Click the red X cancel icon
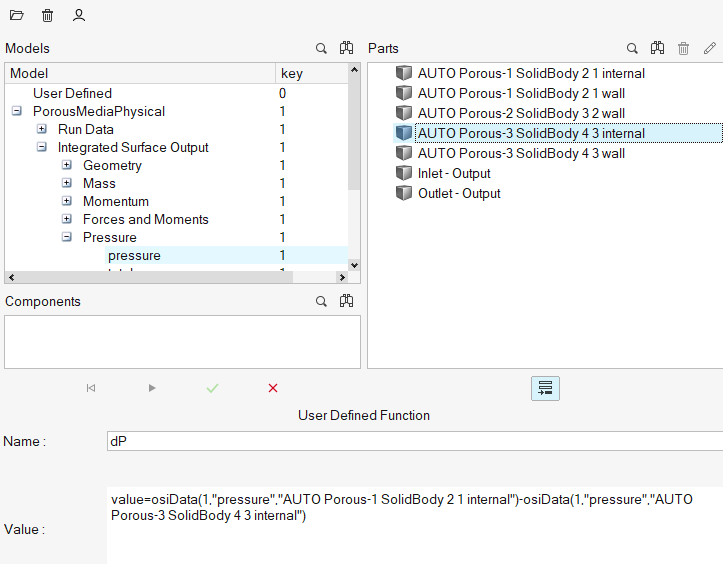 (273, 388)
